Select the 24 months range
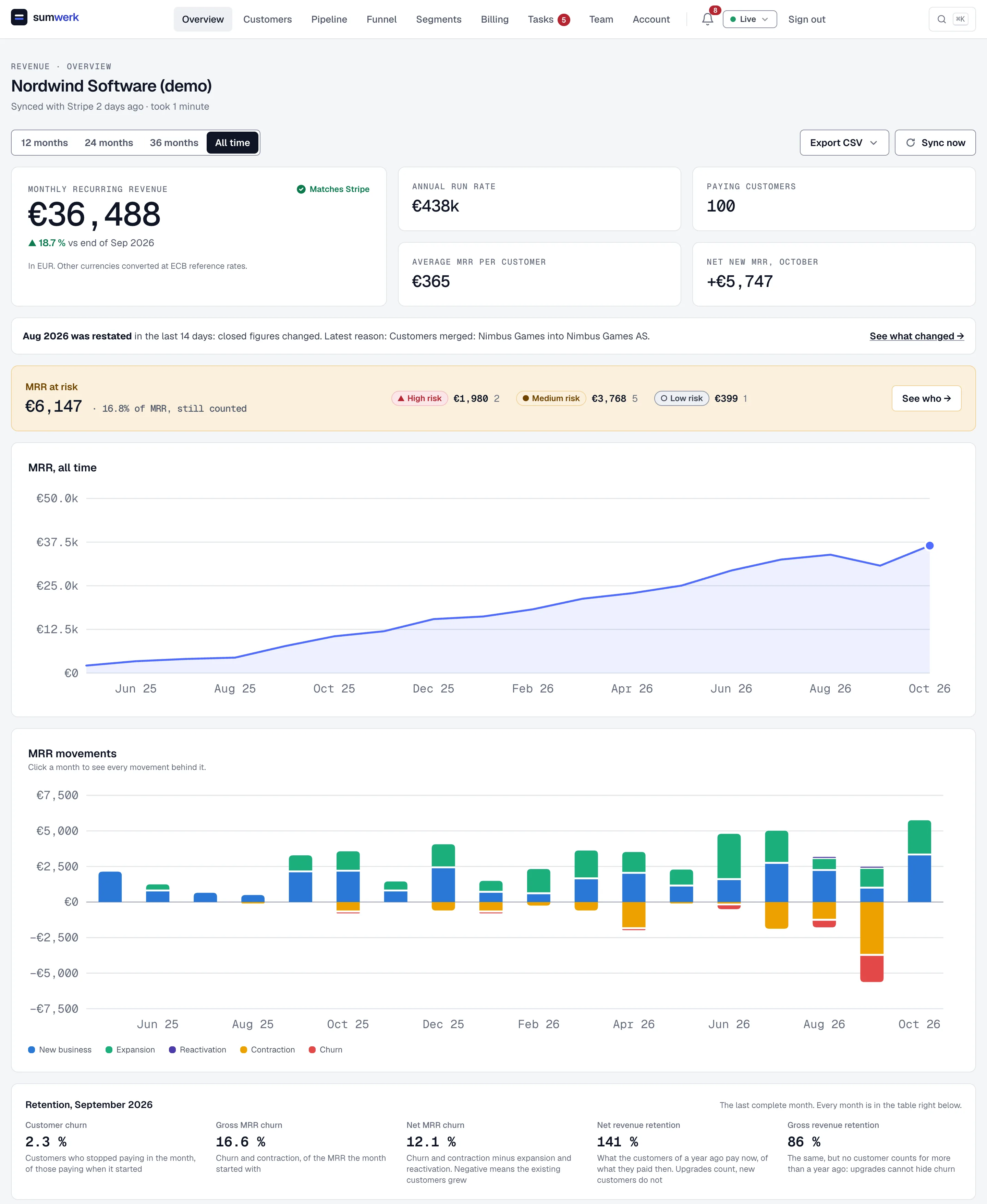 tap(109, 143)
